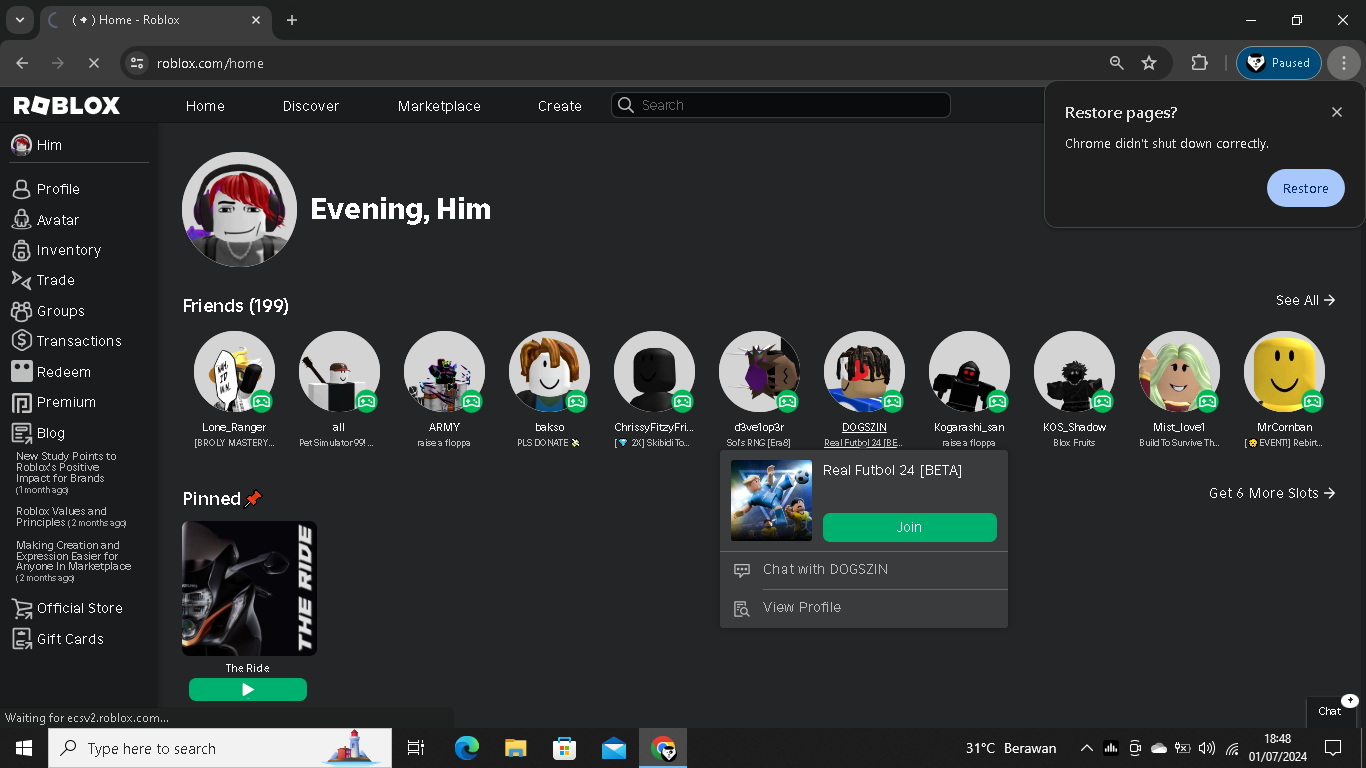The image size is (1366, 768).
Task: Click the View Profile magnifier icon
Action: (x=742, y=608)
